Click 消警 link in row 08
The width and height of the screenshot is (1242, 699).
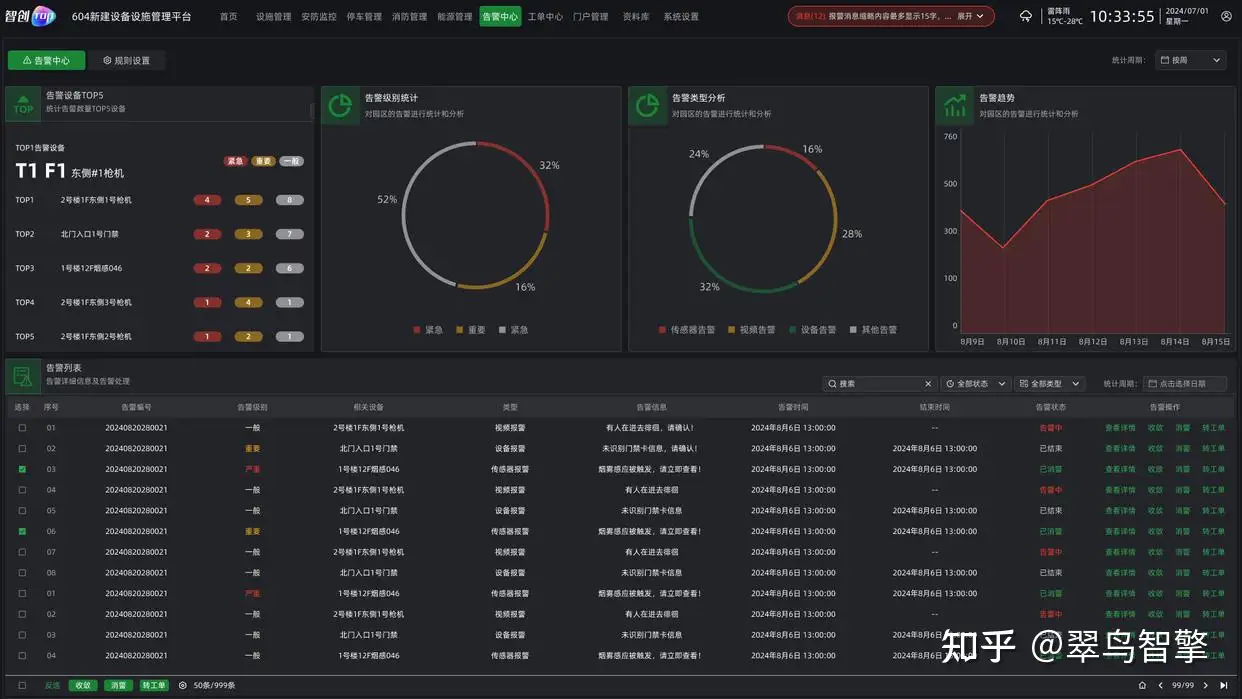pos(1183,573)
